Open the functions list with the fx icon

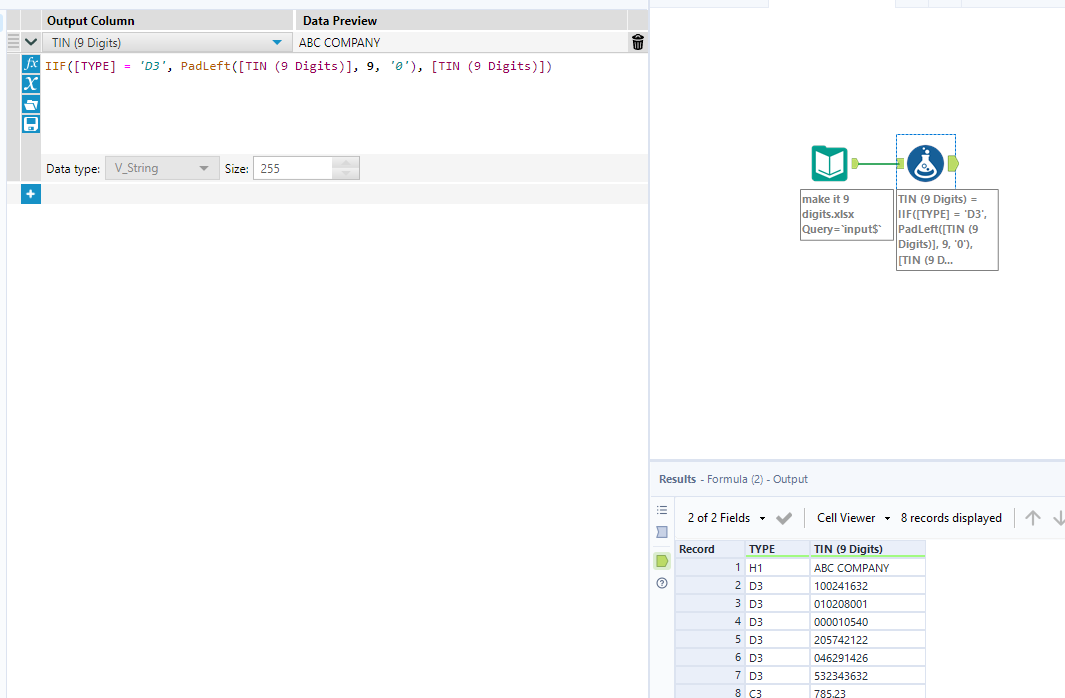30,63
